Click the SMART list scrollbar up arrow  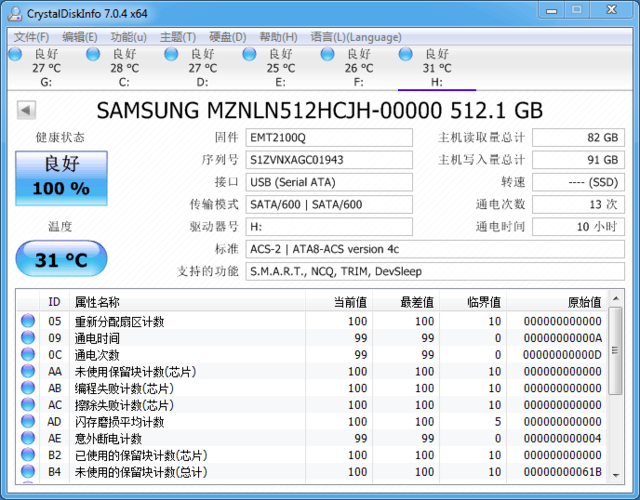[x=616, y=299]
